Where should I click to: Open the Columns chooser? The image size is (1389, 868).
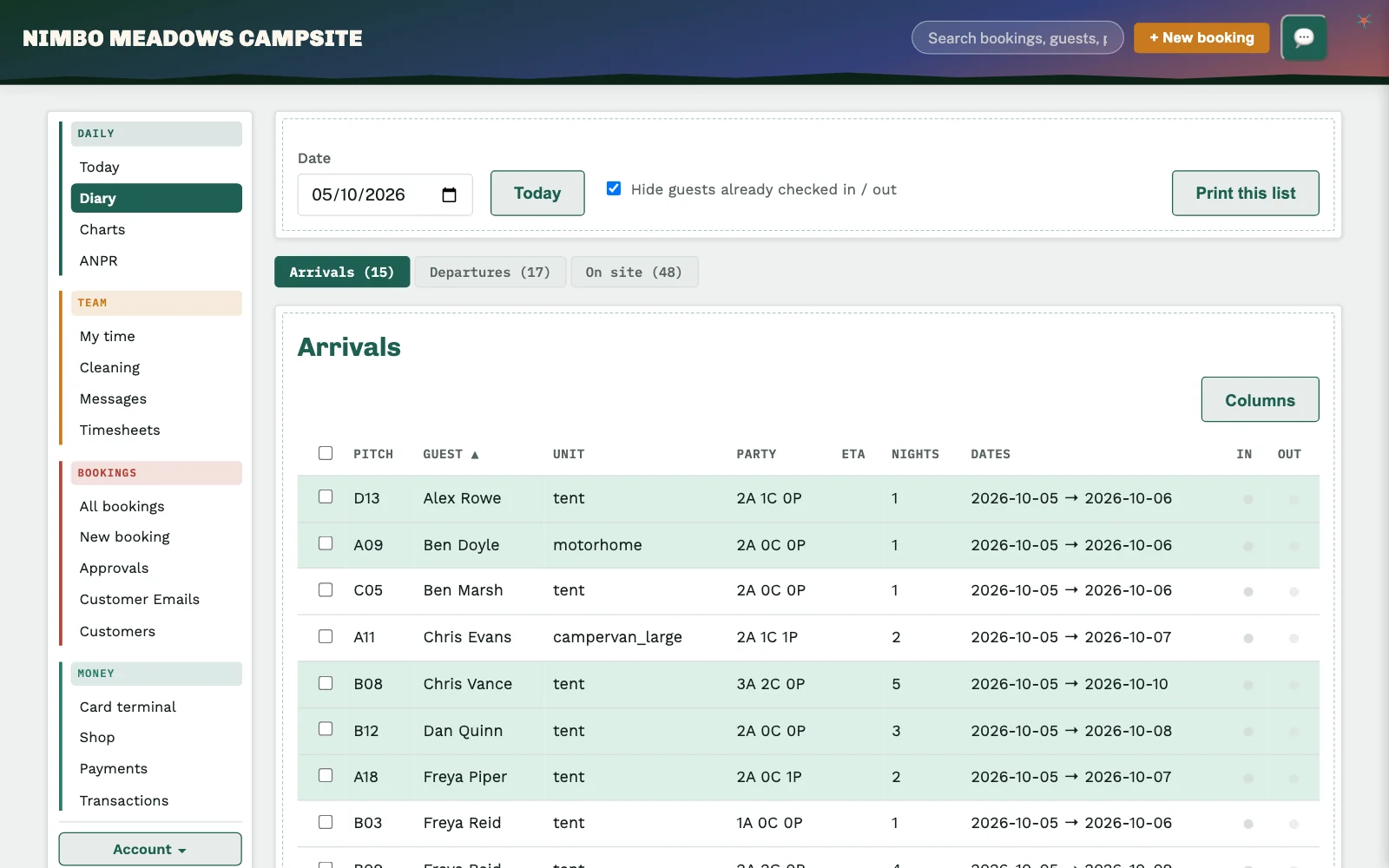pyautogui.click(x=1260, y=399)
